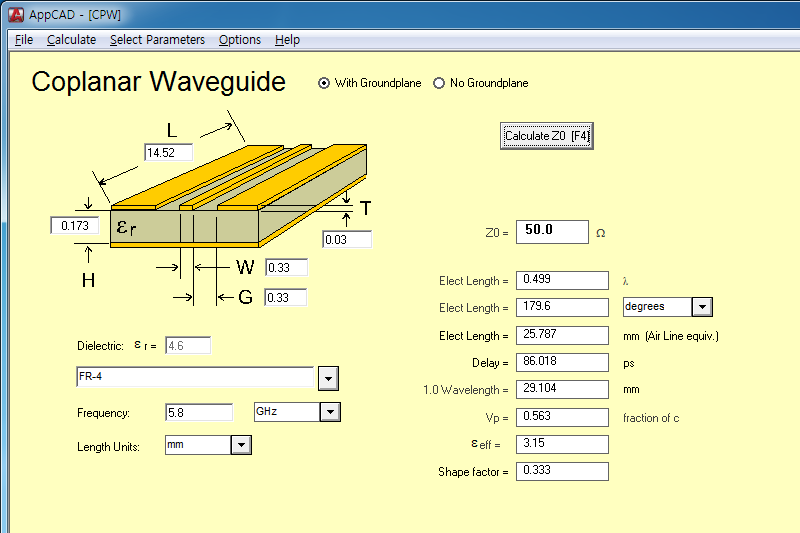Open the Length Units mm dropdown
The height and width of the screenshot is (533, 800).
240,445
